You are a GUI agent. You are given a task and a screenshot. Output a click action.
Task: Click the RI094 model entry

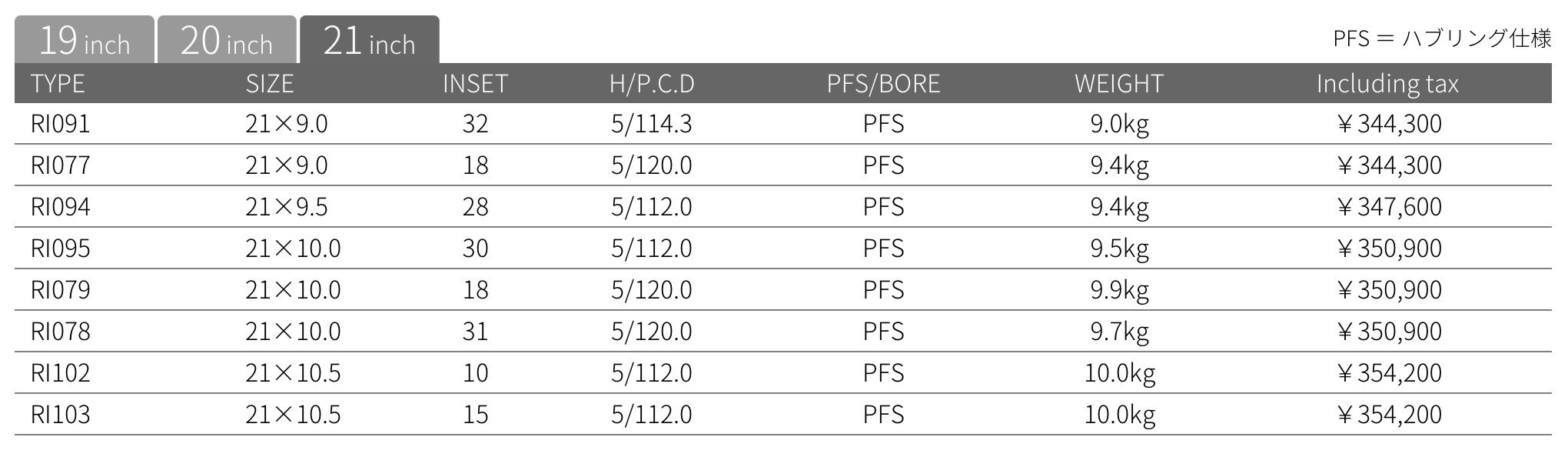click(x=61, y=207)
